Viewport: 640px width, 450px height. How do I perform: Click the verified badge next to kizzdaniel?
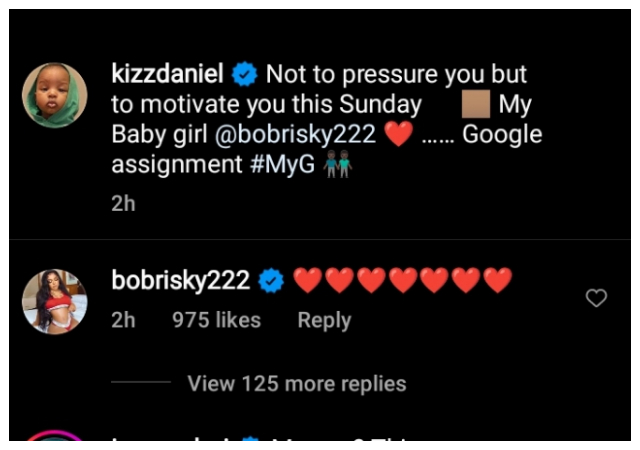click(x=244, y=74)
